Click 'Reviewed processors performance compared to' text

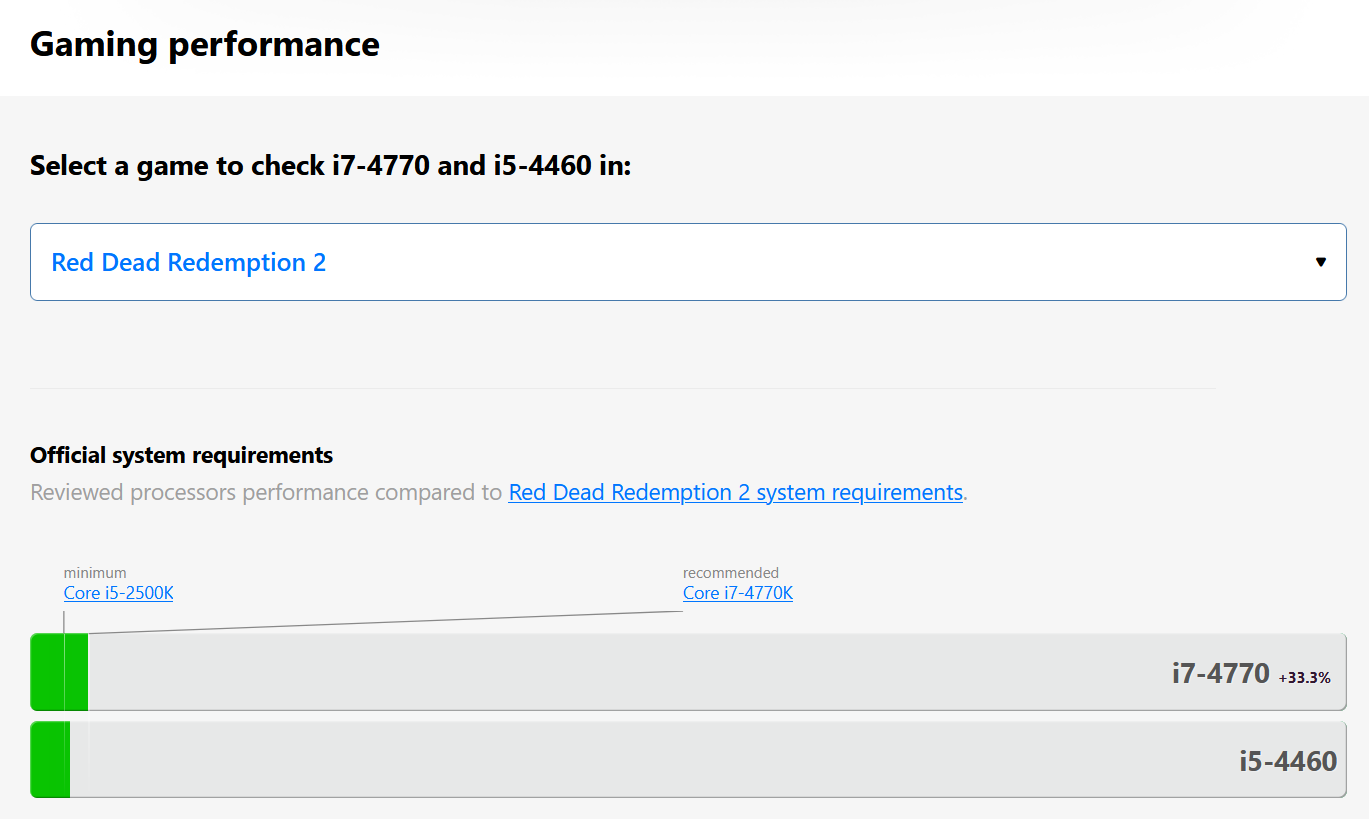click(x=267, y=492)
